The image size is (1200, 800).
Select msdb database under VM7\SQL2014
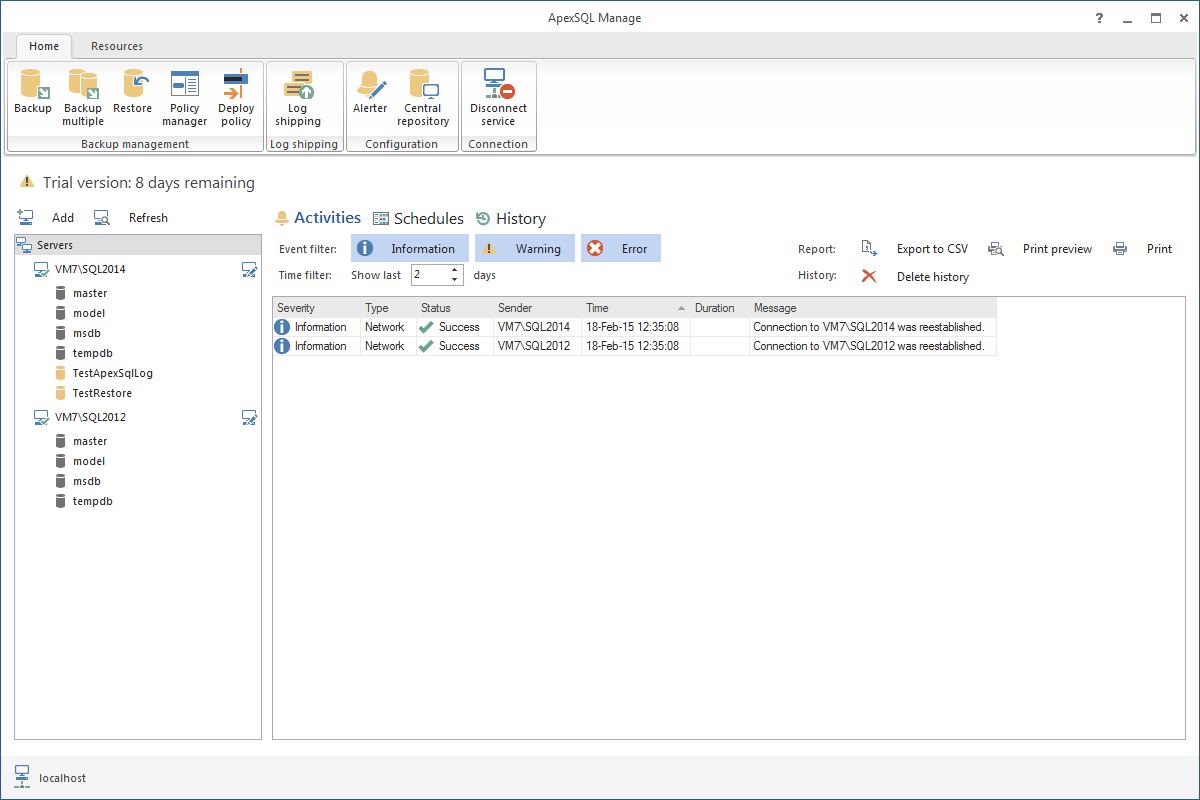[x=87, y=333]
